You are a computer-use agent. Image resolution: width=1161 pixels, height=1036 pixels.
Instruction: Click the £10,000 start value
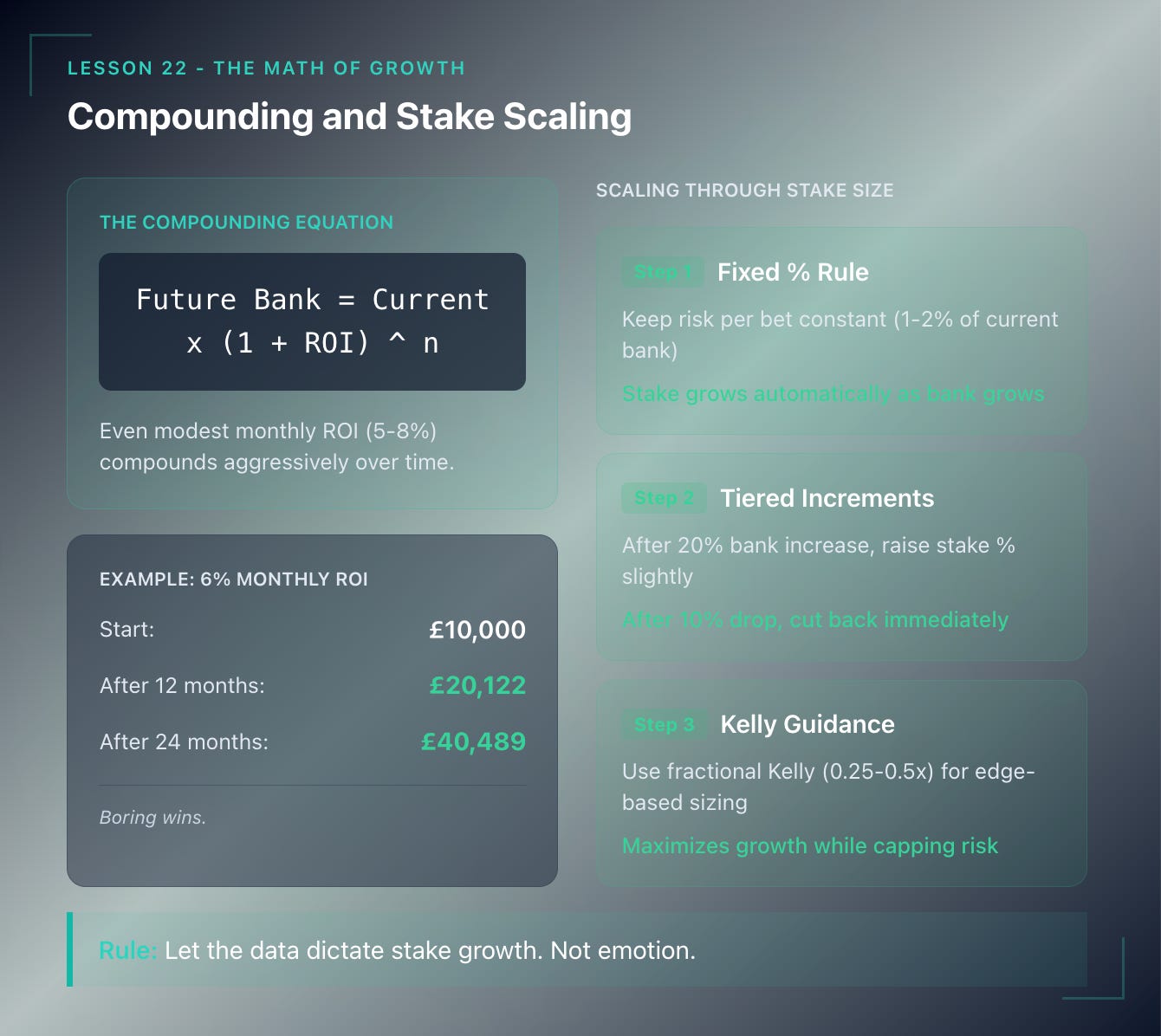tap(477, 630)
